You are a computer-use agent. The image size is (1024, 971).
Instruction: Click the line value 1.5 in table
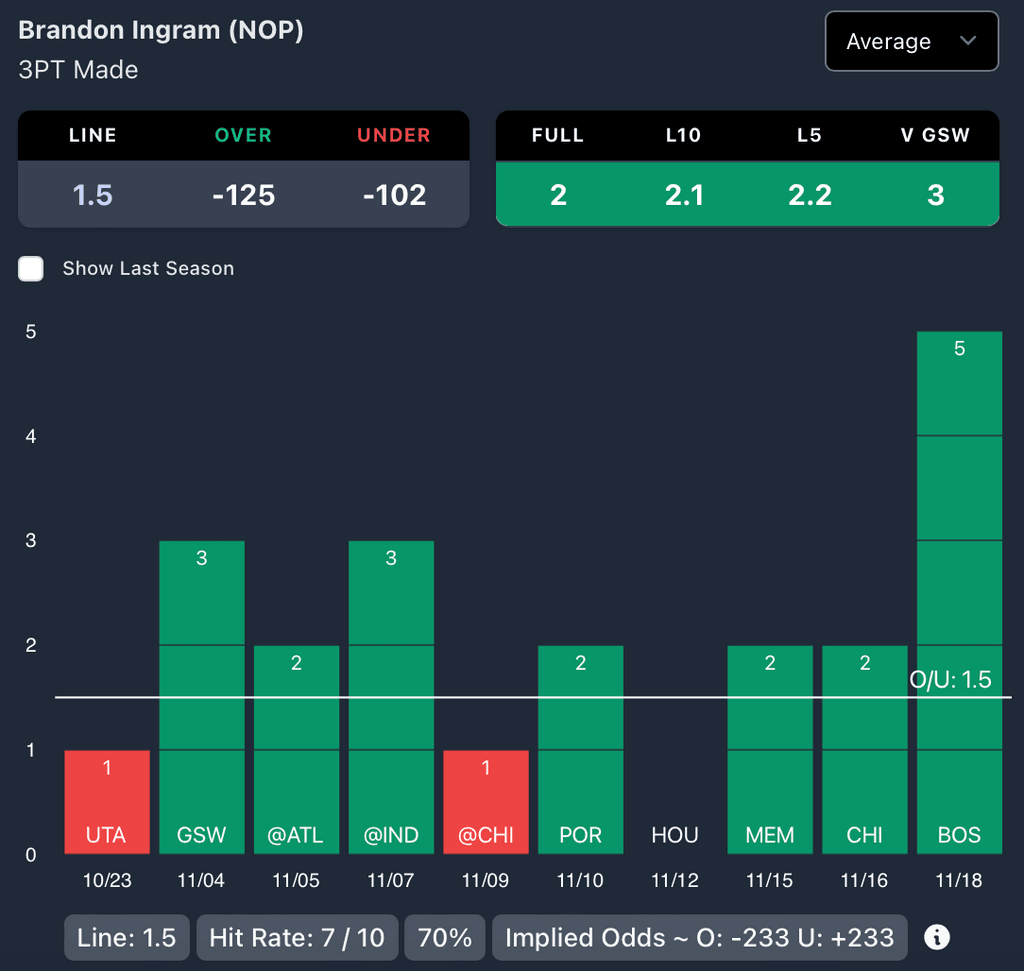93,194
